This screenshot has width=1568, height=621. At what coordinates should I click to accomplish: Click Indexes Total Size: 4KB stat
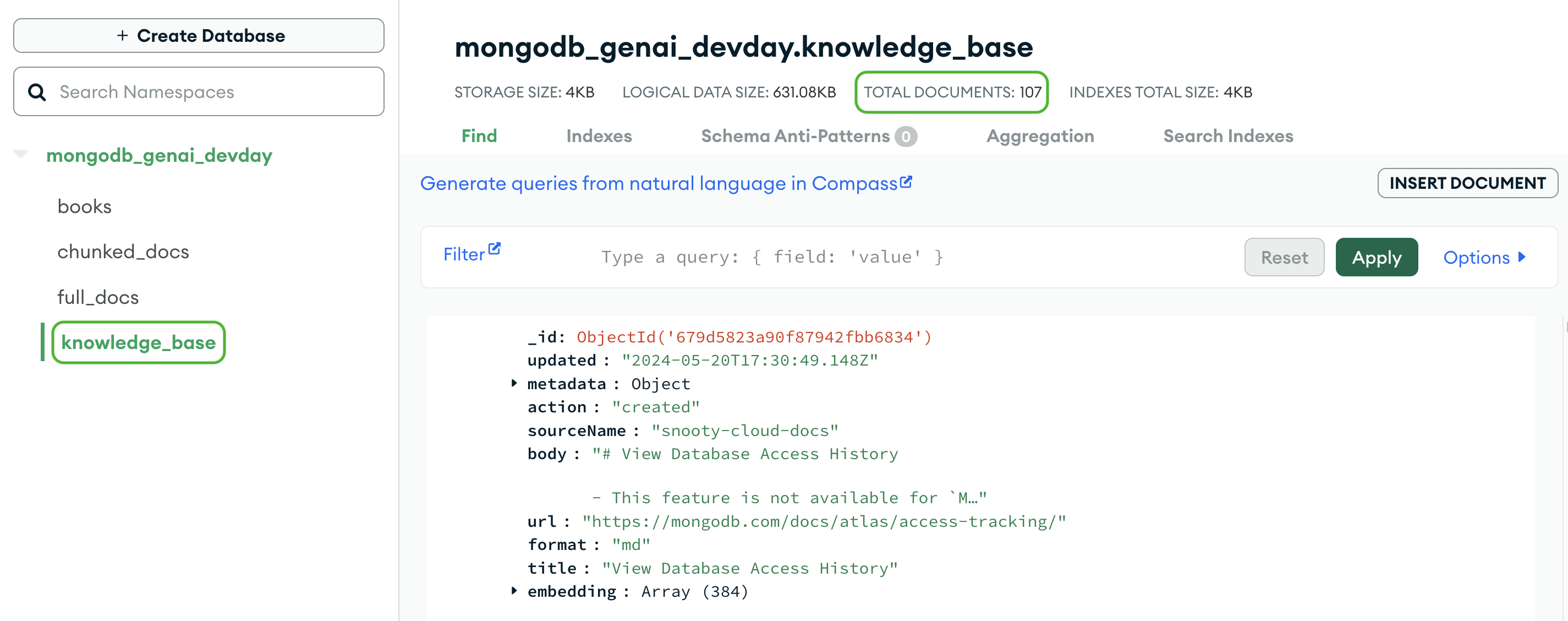click(x=1160, y=92)
